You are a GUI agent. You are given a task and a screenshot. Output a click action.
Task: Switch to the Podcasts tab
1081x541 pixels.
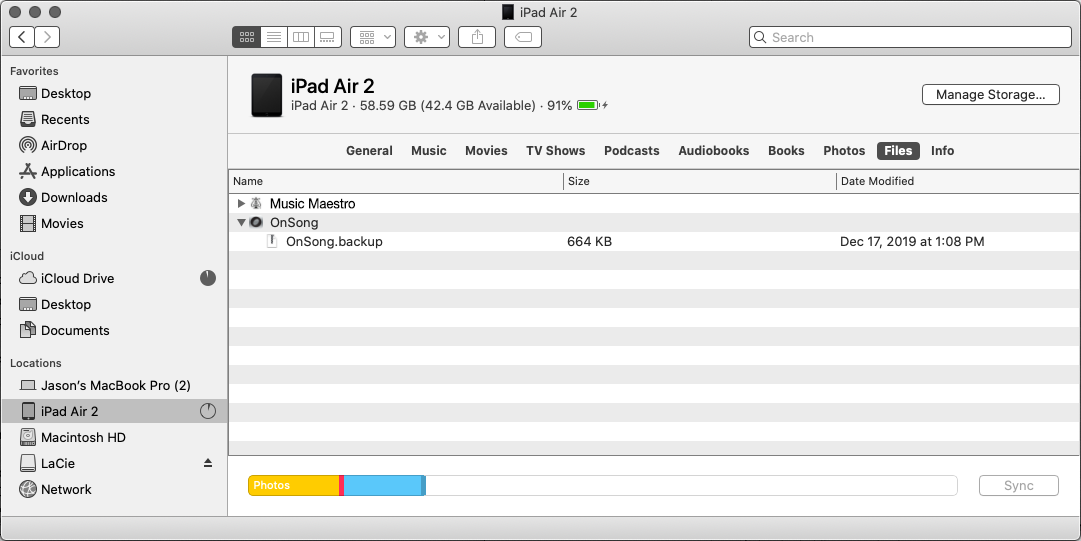632,151
